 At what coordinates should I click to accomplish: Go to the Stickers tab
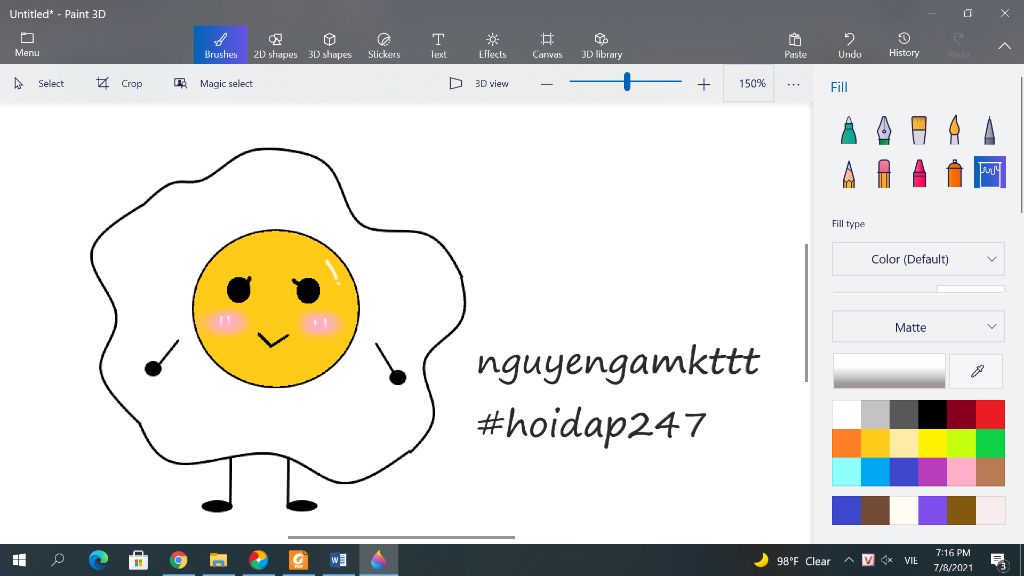[x=384, y=44]
